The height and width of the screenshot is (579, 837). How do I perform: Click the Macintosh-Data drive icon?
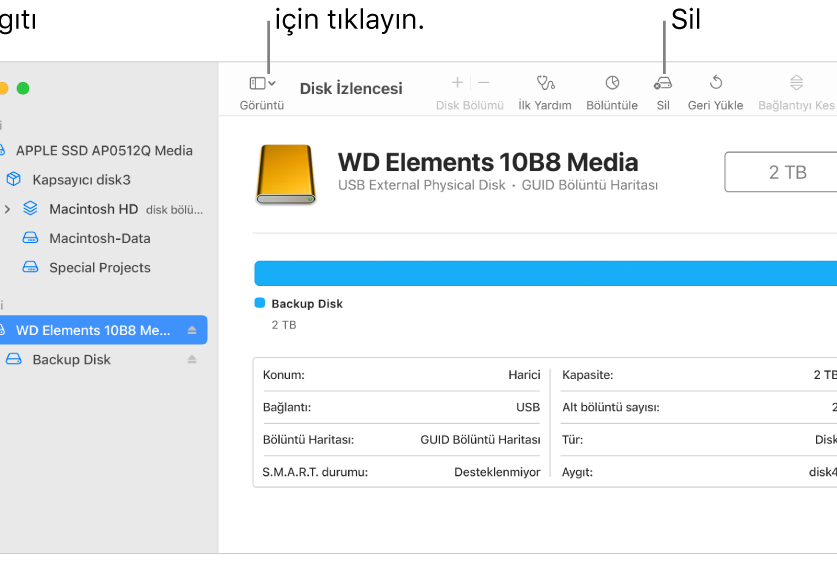tap(30, 238)
